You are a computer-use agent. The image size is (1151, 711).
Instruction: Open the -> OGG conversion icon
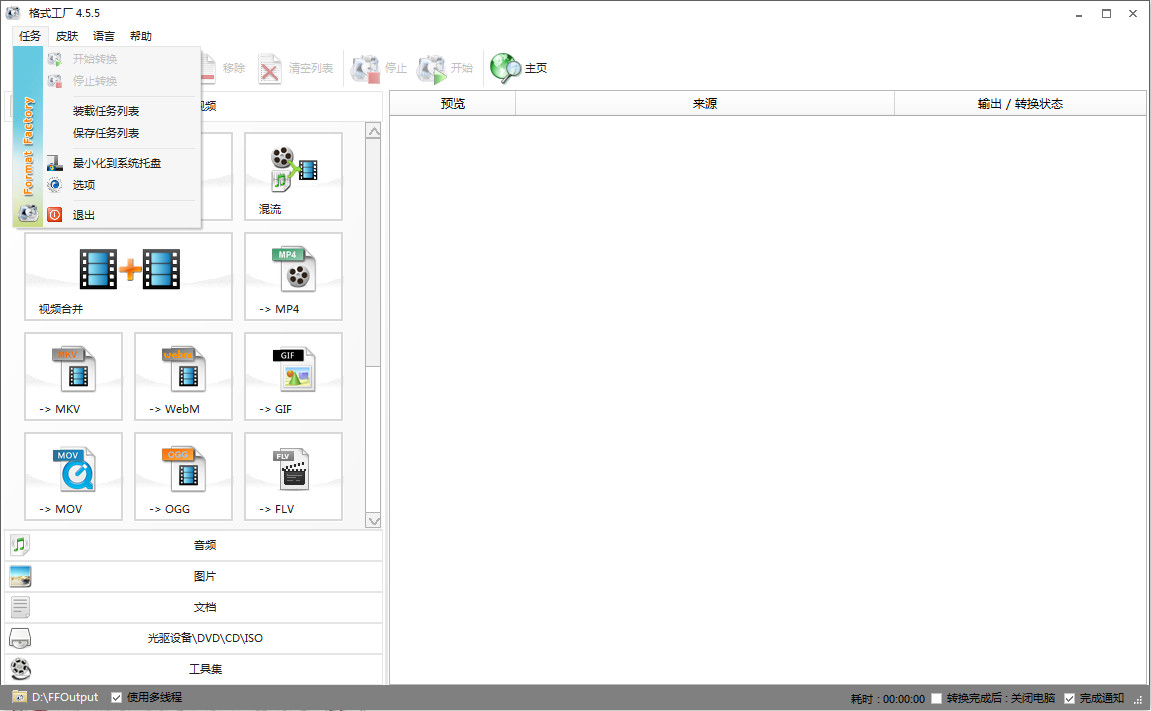tap(183, 476)
